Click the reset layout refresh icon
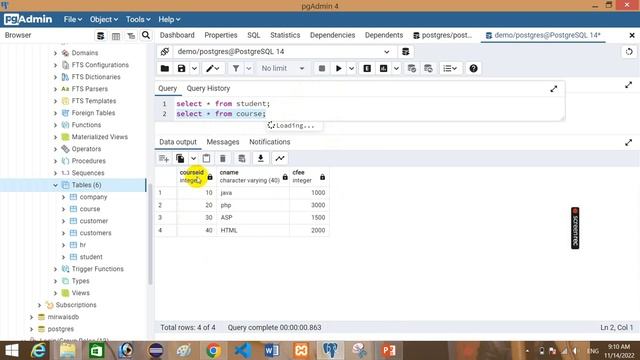This screenshot has width=640, height=360. point(629,52)
